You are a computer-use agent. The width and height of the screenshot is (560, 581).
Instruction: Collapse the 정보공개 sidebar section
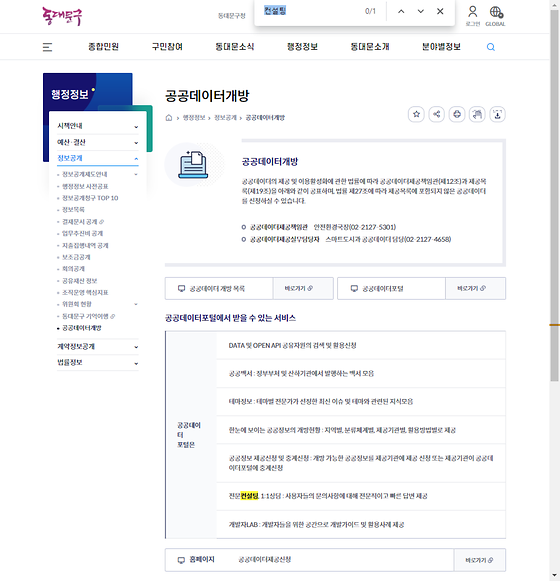(x=98, y=158)
